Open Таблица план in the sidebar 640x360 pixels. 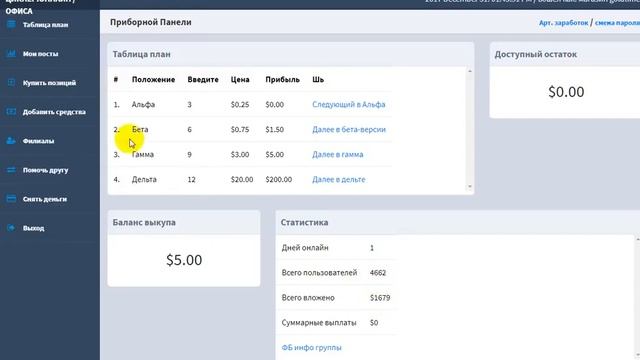(x=45, y=25)
